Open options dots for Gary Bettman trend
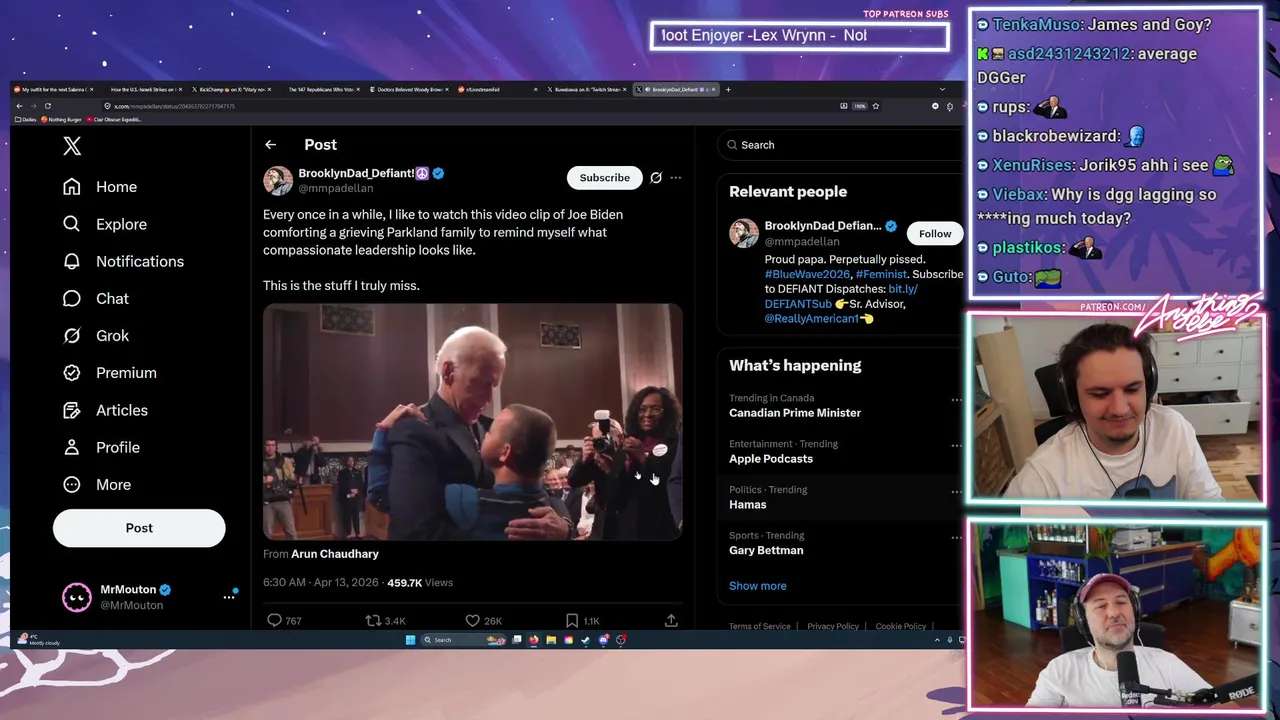1280x720 pixels. point(956,537)
